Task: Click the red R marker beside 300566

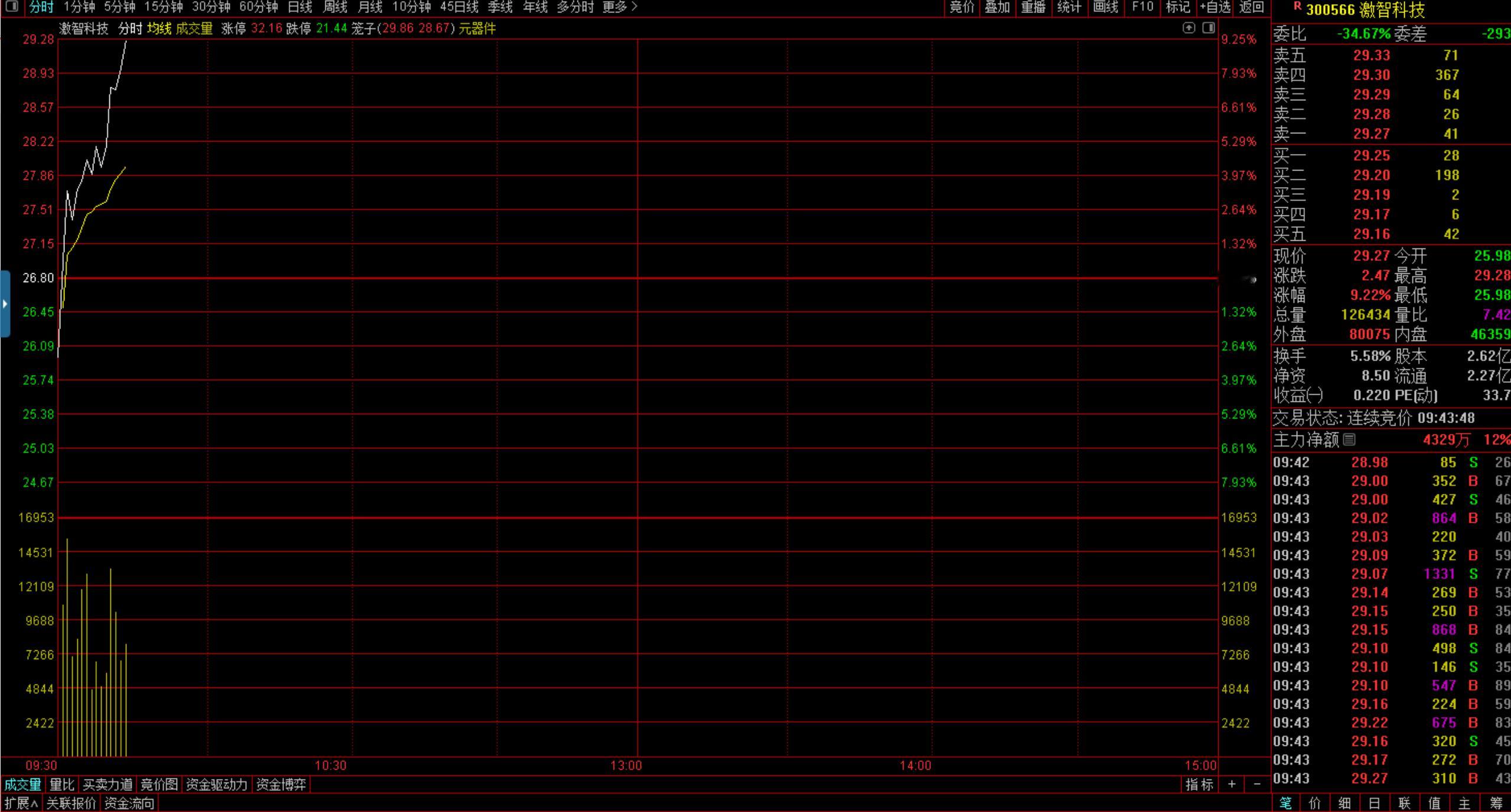Action: pos(1297,6)
